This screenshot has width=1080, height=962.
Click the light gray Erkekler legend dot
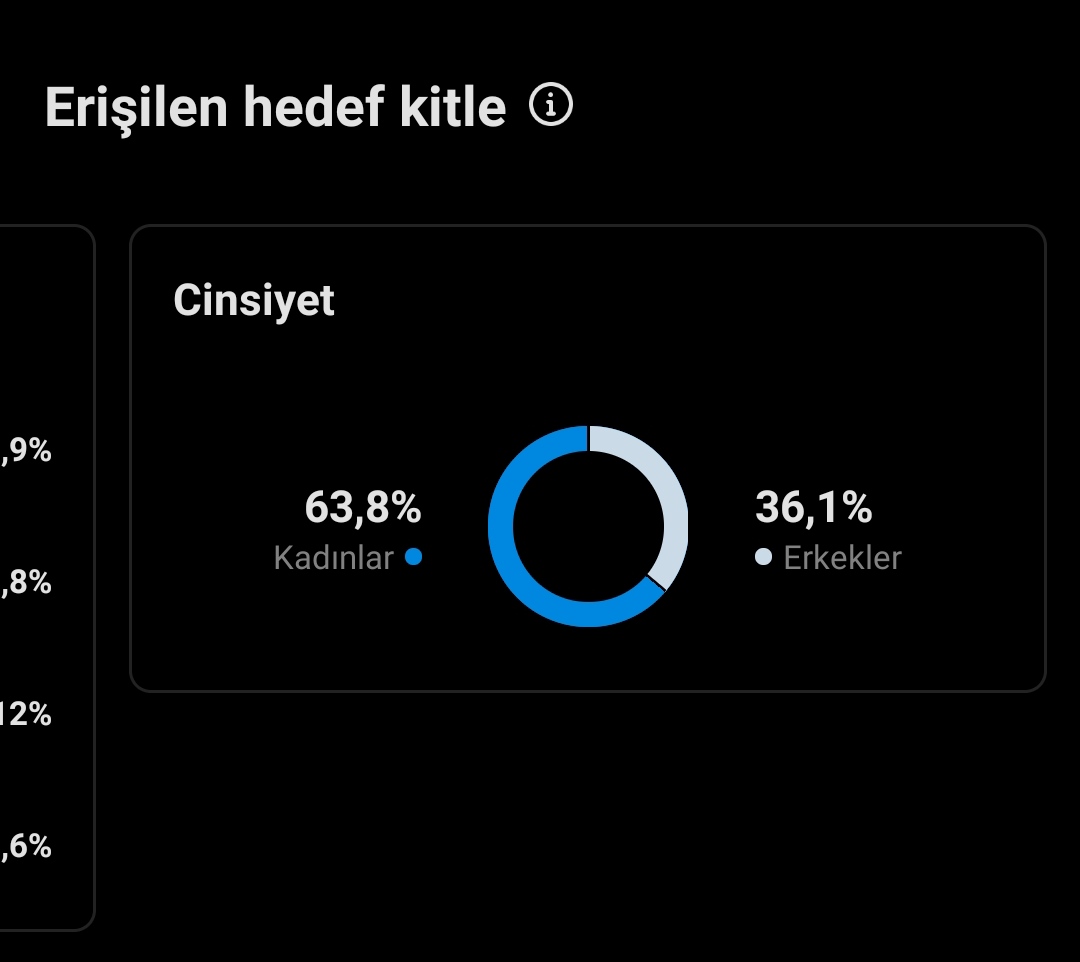pyautogui.click(x=763, y=556)
